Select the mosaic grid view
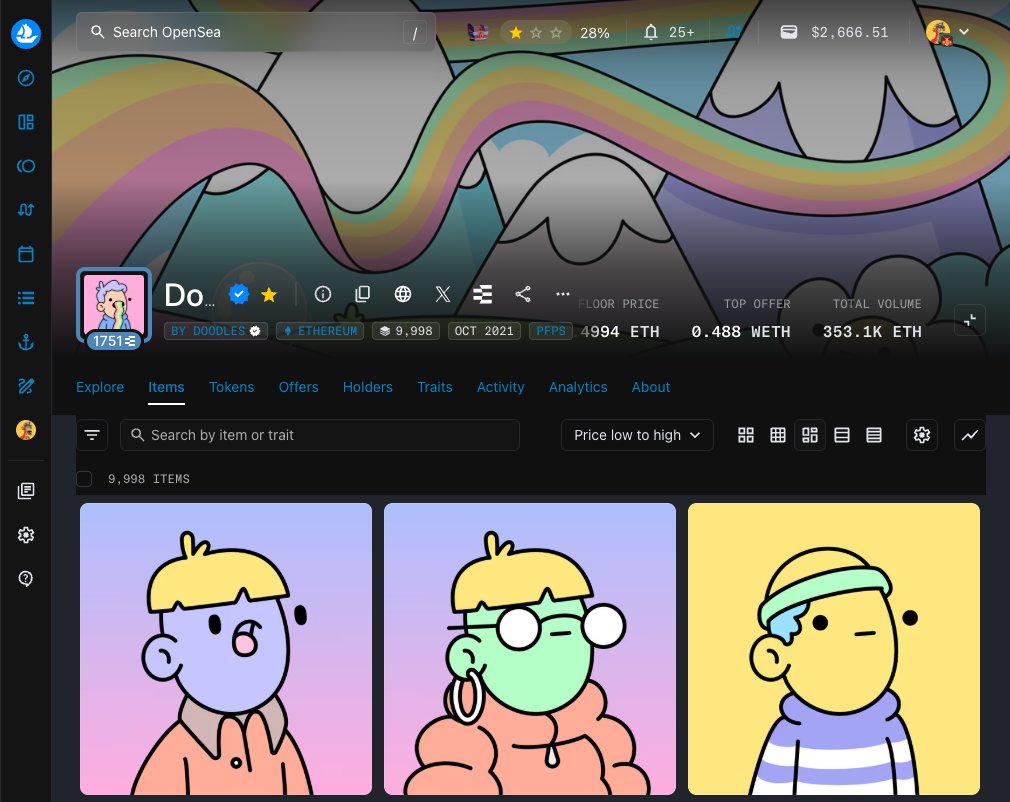1010x802 pixels. click(810, 435)
